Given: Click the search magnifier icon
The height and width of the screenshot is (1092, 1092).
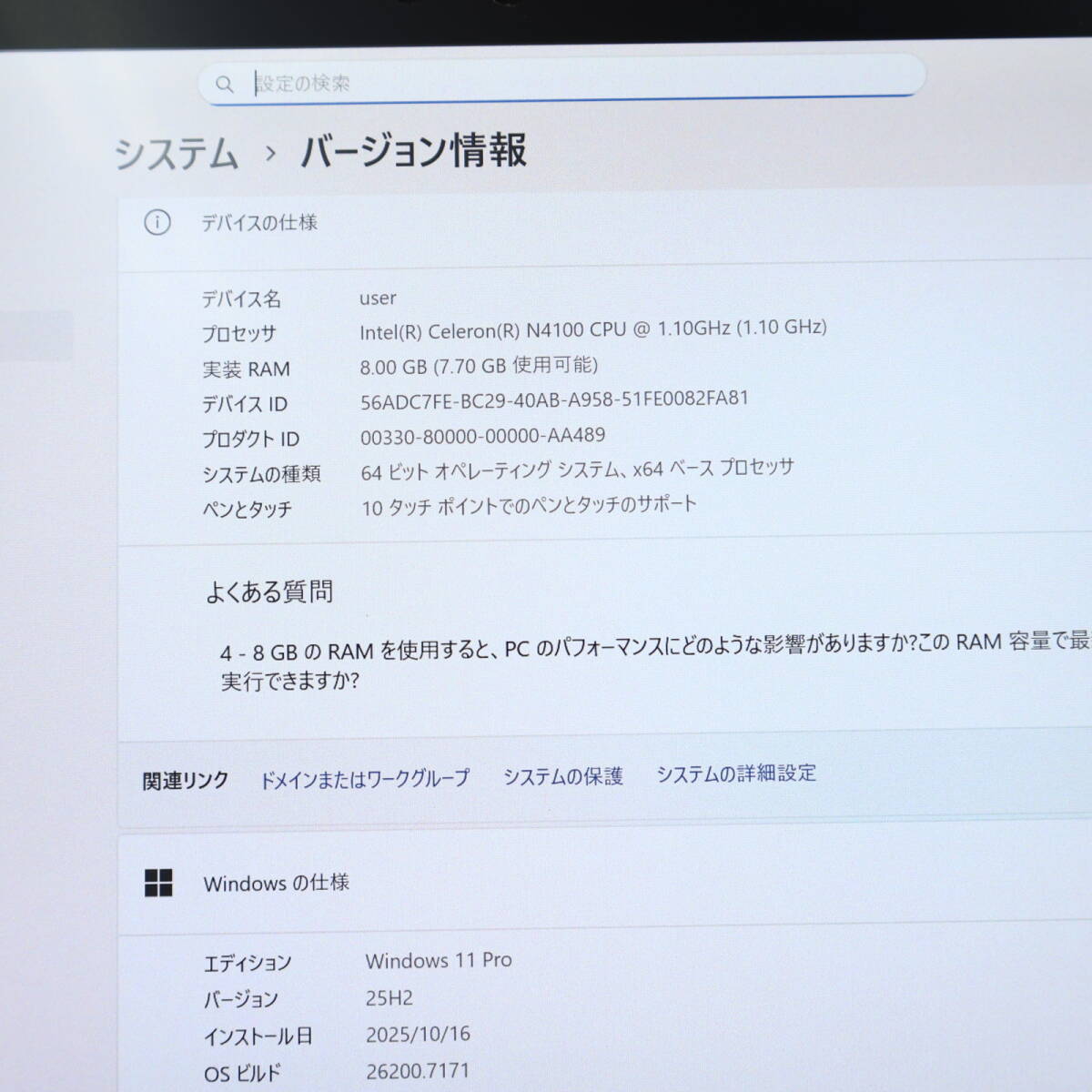Looking at the screenshot, I should point(224,85).
